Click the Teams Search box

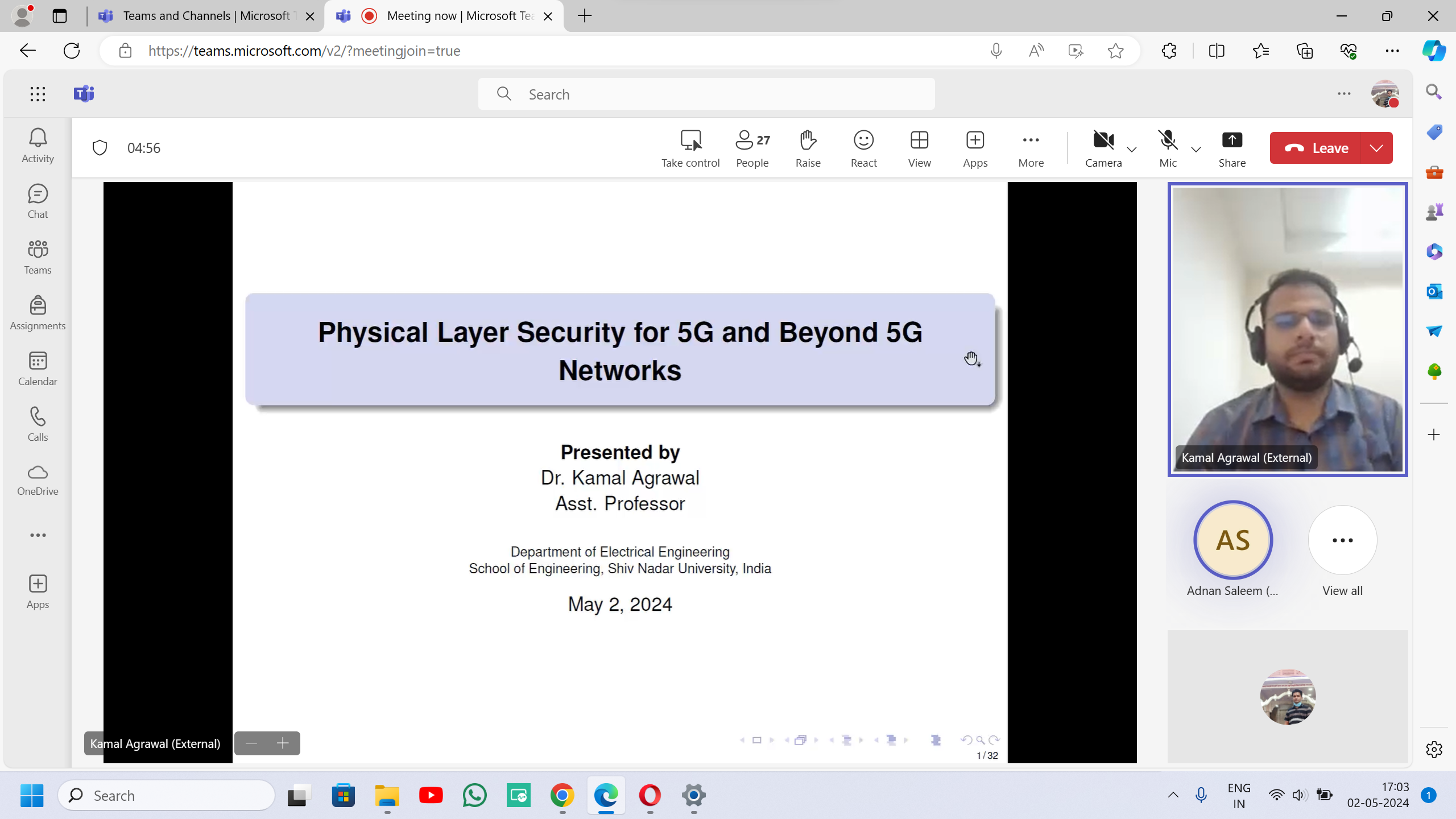pos(705,94)
